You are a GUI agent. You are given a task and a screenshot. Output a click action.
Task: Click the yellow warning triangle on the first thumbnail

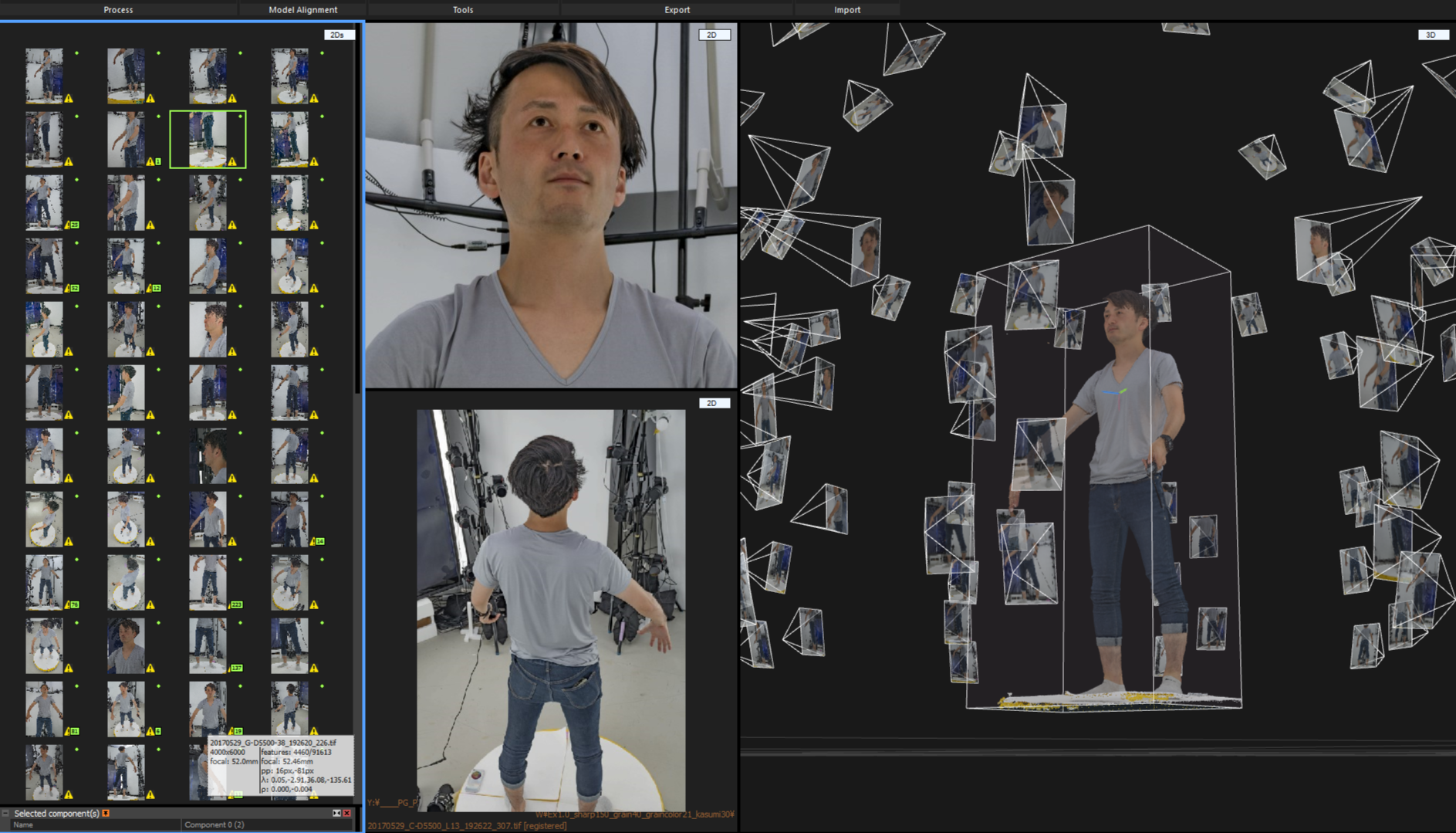69,98
